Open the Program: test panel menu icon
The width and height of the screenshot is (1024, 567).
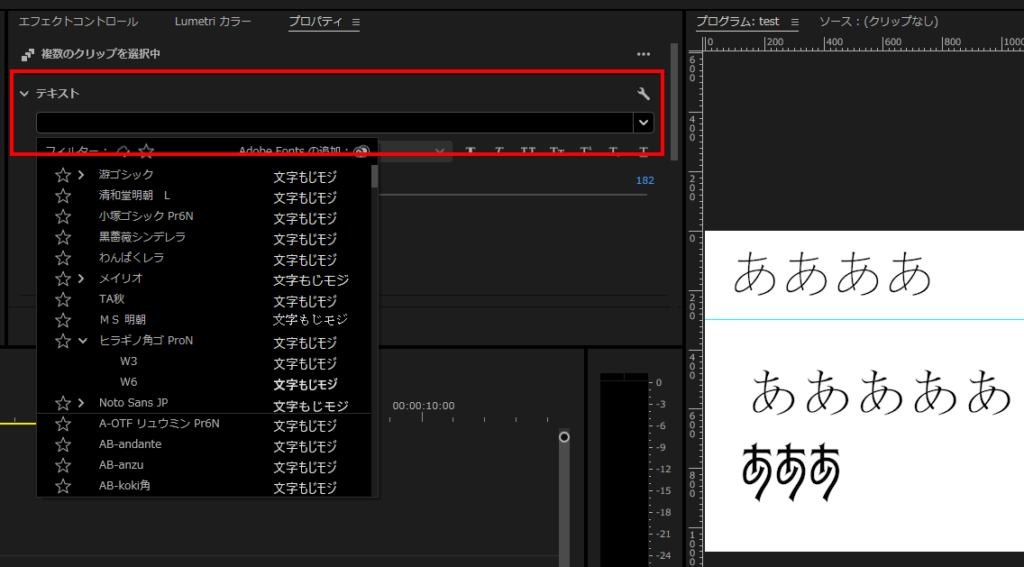point(796,22)
